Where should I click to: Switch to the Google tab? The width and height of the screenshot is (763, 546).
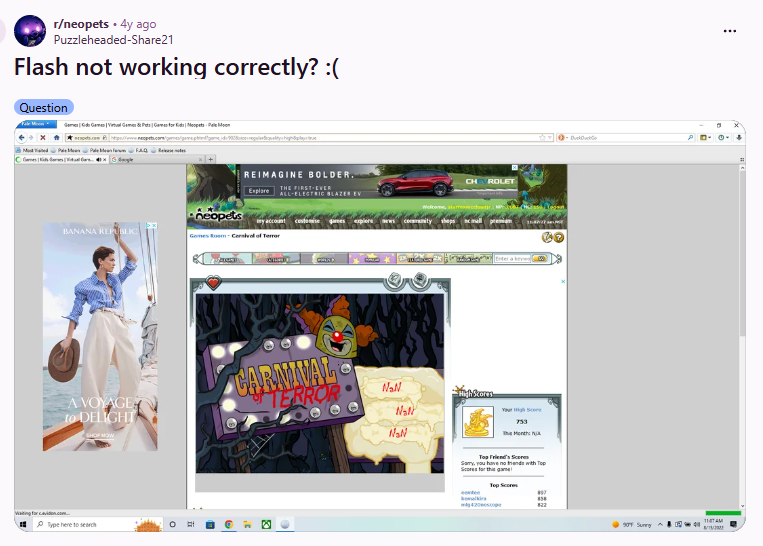click(x=153, y=159)
